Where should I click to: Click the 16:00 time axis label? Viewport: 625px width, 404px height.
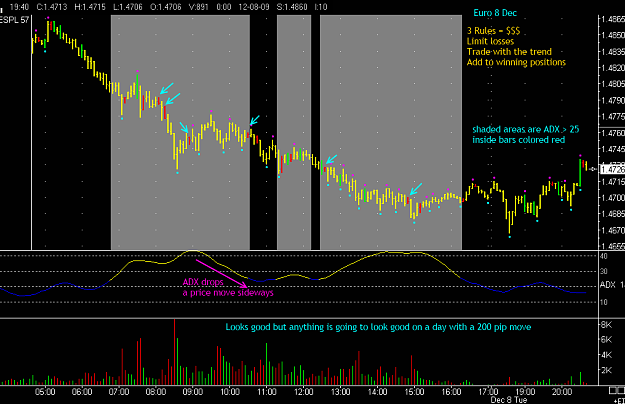click(x=451, y=392)
